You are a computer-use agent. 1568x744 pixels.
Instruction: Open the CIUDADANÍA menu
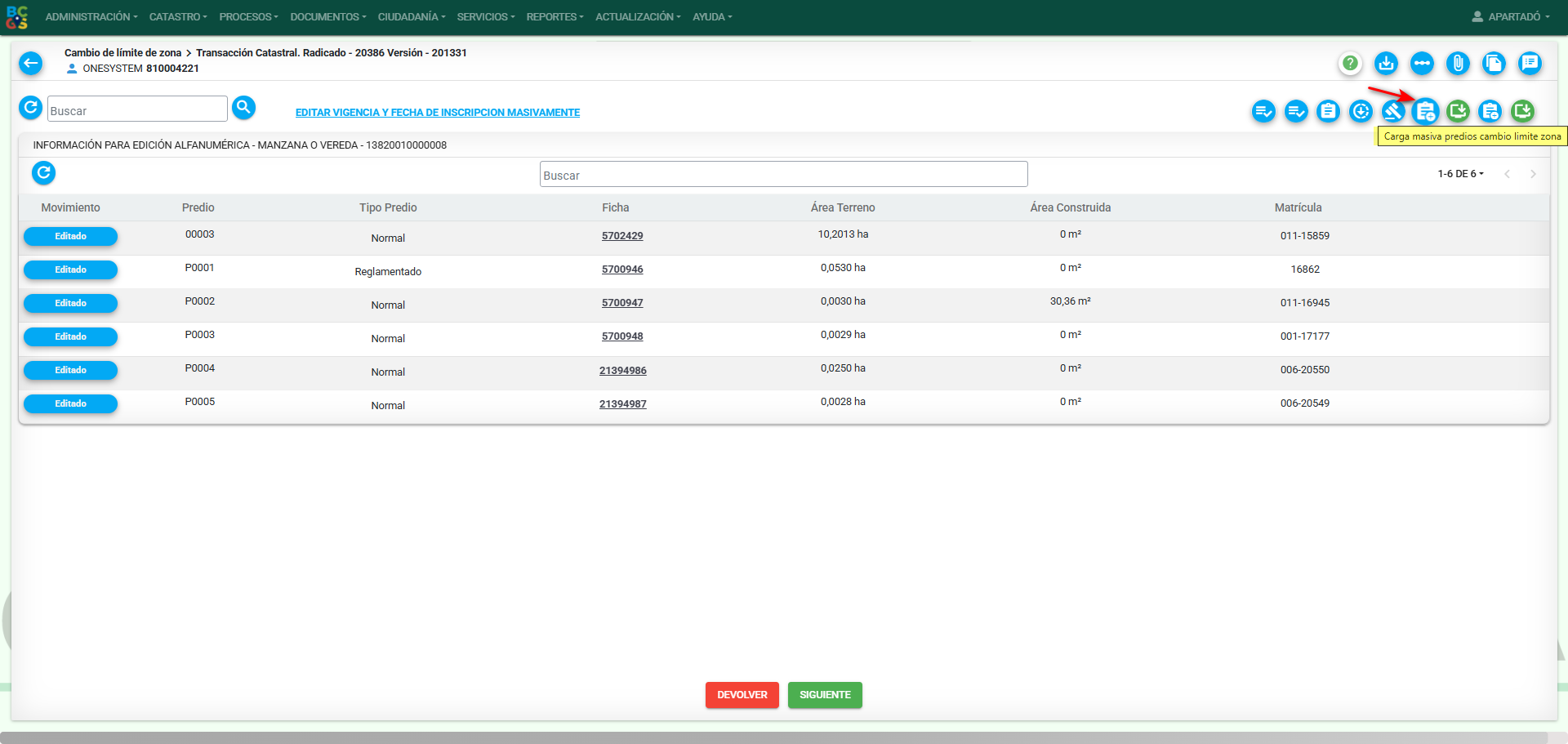pos(412,17)
